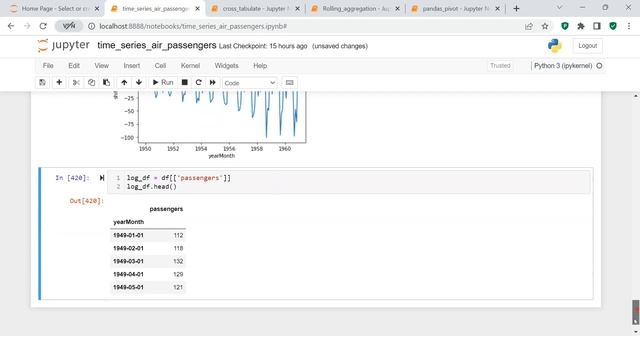Click the Jupyter logo
Screen dimensions: 640x360
coord(63,45)
